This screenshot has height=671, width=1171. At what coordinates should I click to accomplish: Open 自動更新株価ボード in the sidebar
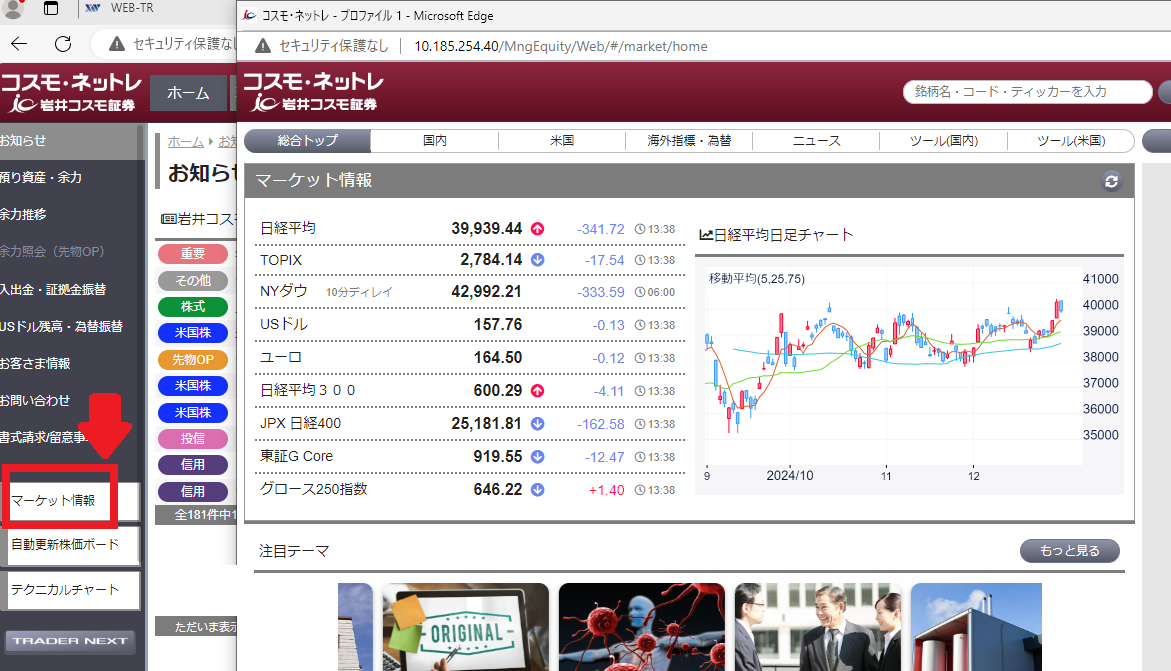(72, 545)
